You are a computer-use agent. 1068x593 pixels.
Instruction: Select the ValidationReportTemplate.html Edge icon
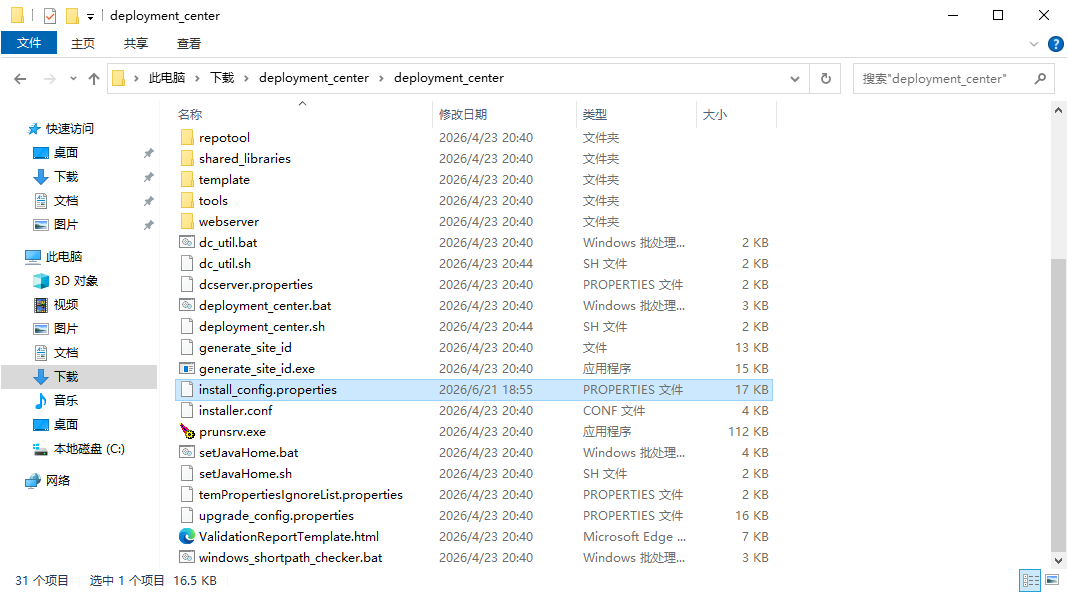click(x=187, y=536)
